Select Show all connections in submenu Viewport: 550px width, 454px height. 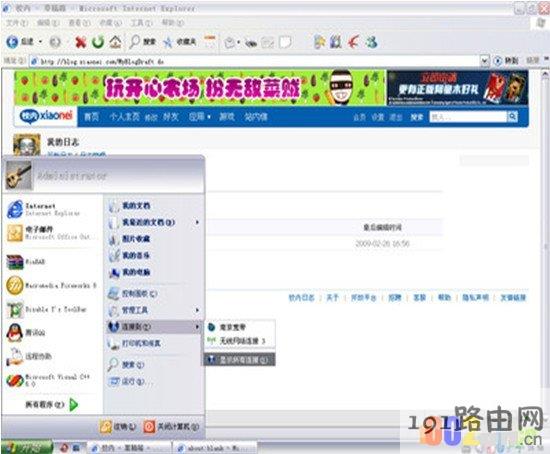tap(239, 360)
